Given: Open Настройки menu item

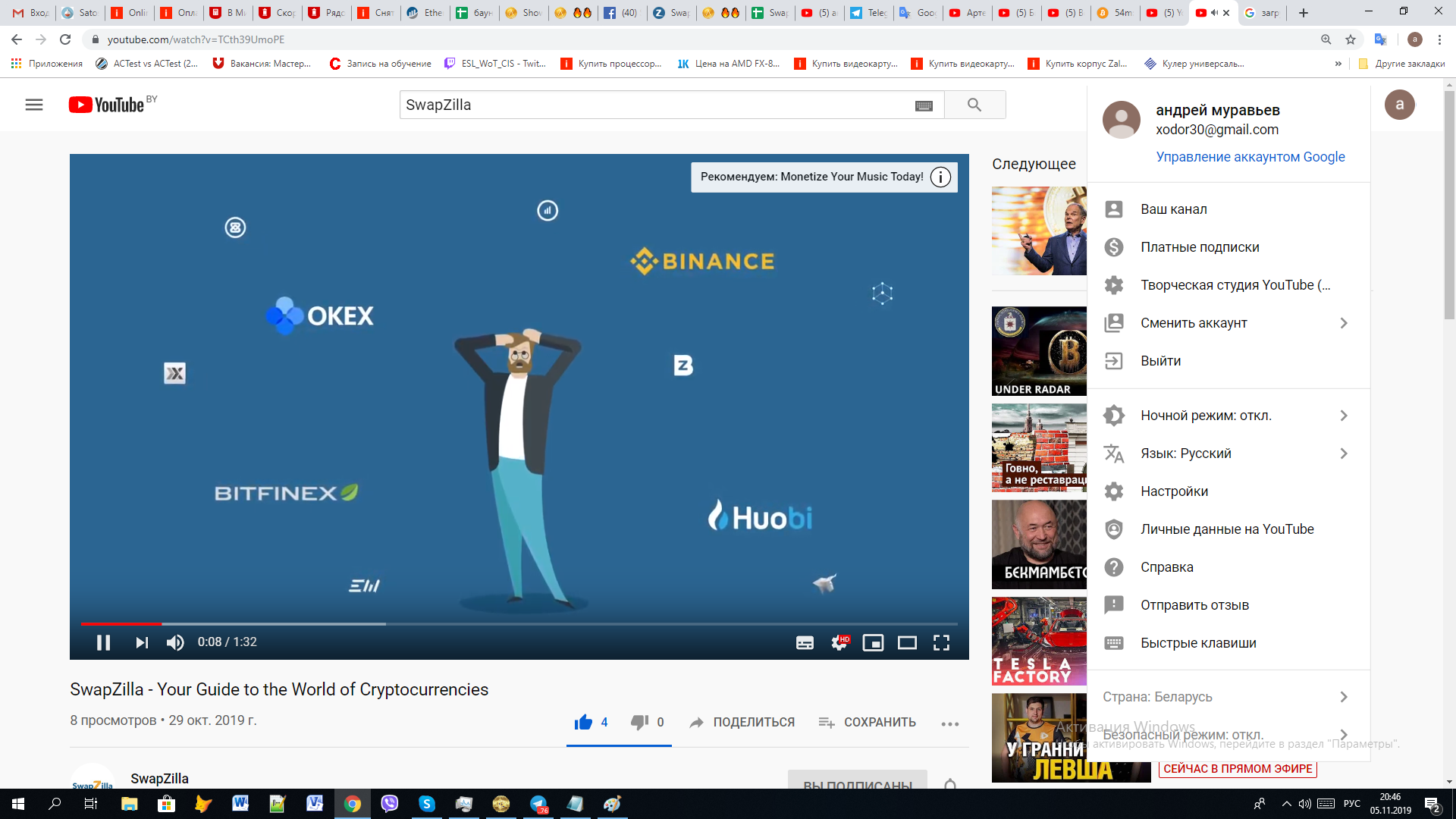Looking at the screenshot, I should [1228, 491].
